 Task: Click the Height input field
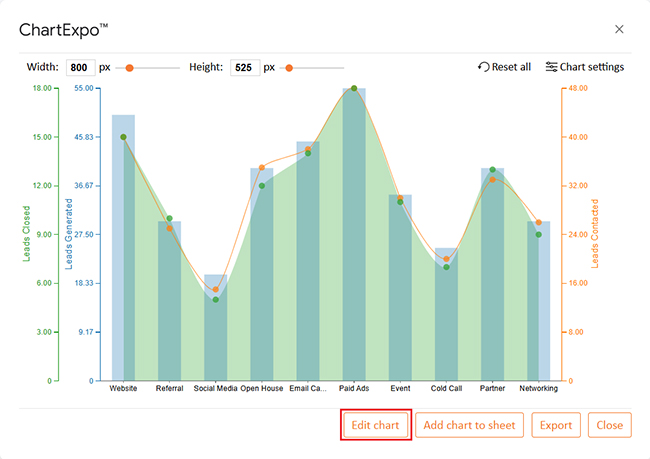244,68
